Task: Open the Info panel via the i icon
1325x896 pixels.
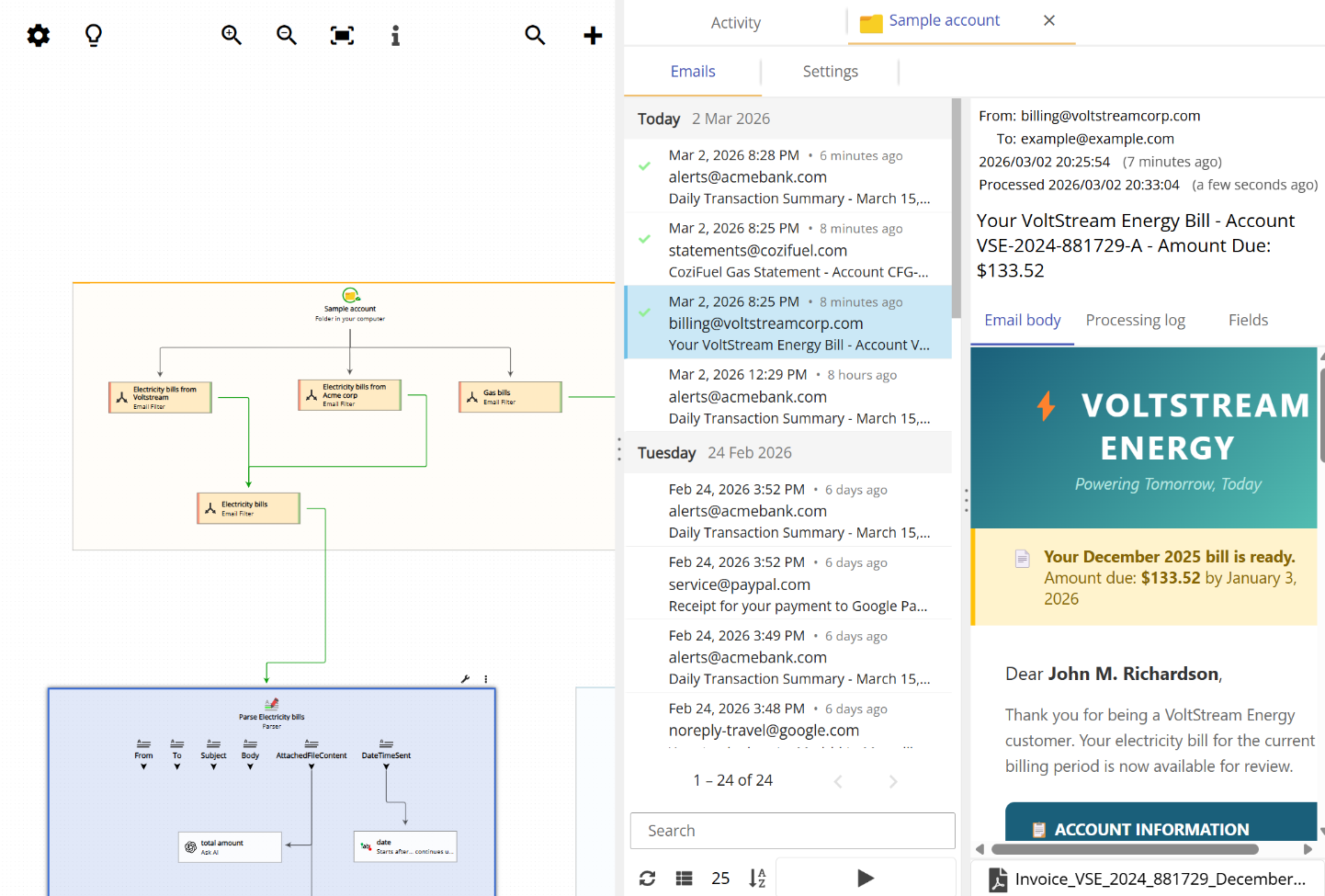Action: tap(395, 35)
